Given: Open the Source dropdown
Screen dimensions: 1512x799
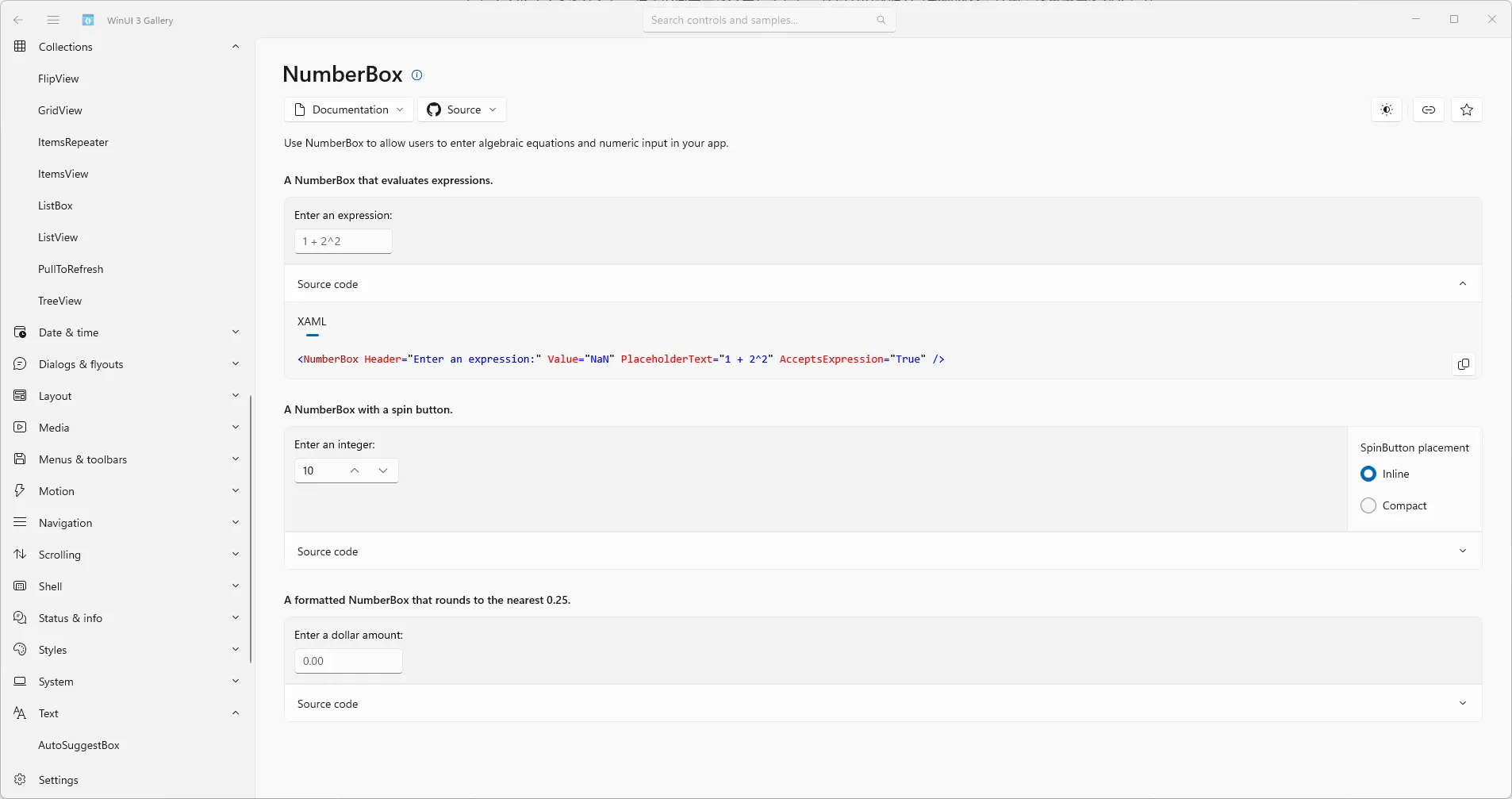Looking at the screenshot, I should pyautogui.click(x=462, y=109).
